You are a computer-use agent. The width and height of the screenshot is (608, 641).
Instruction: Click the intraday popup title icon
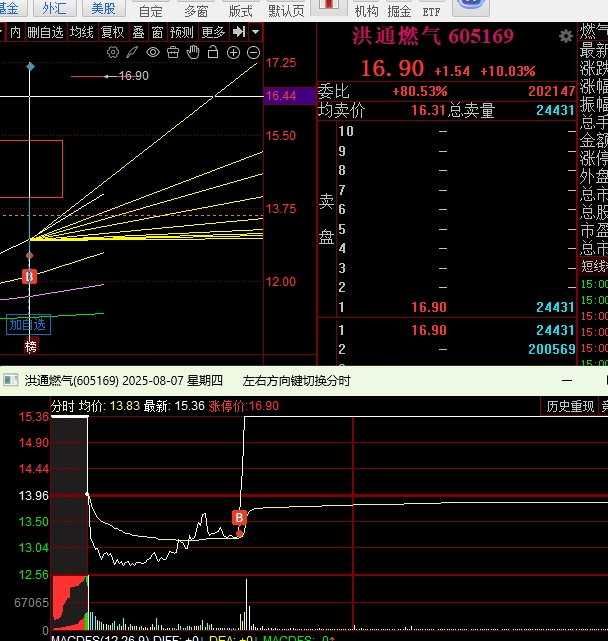[x=11, y=381]
